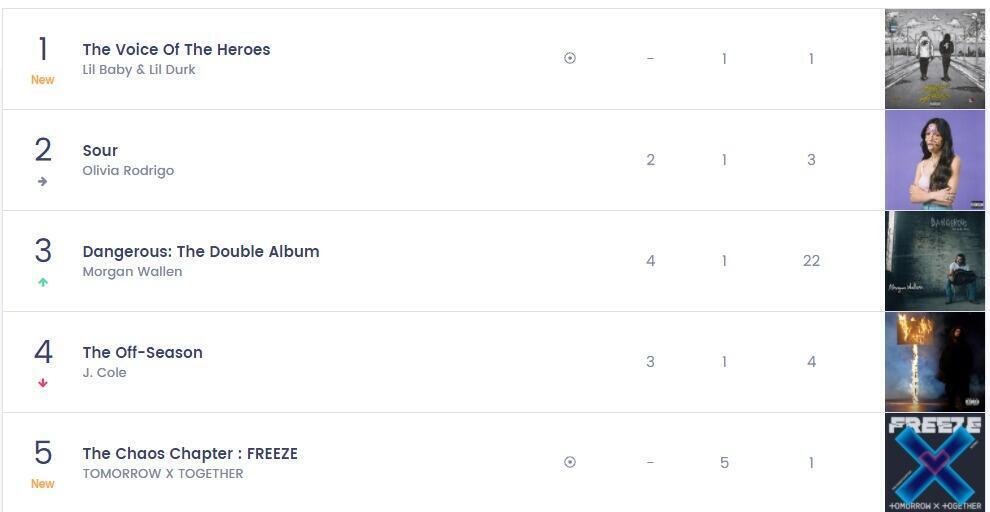The height and width of the screenshot is (512, 990).
Task: Click the red down arrow under rank 4
Action: coord(42,383)
